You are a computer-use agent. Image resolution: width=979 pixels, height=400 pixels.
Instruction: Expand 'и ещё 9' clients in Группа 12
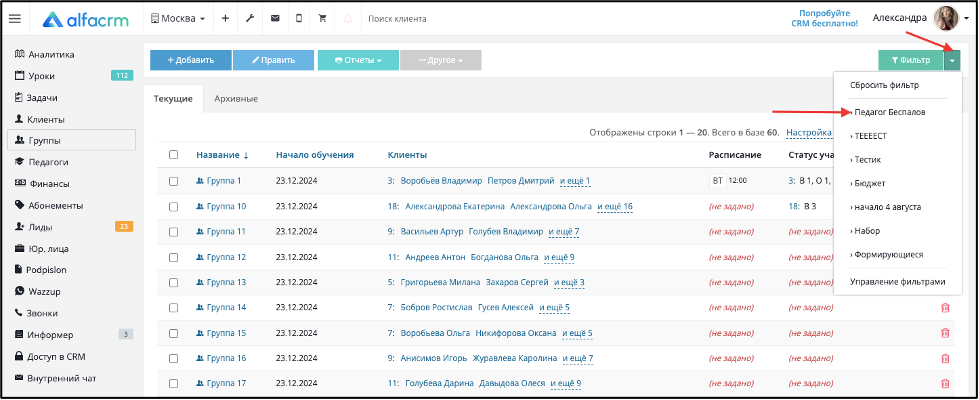(x=559, y=257)
